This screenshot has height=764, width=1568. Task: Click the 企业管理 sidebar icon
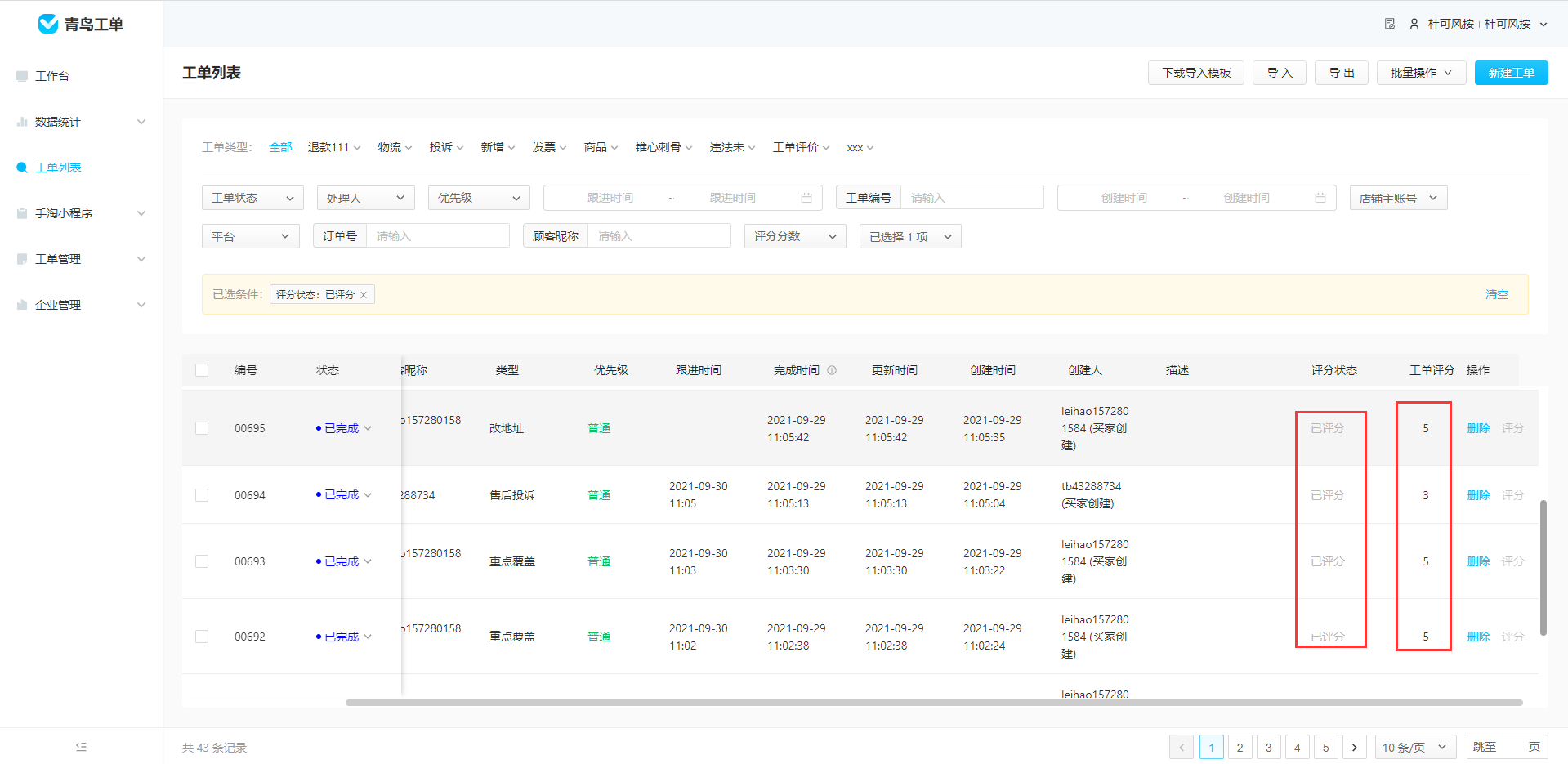[x=22, y=305]
